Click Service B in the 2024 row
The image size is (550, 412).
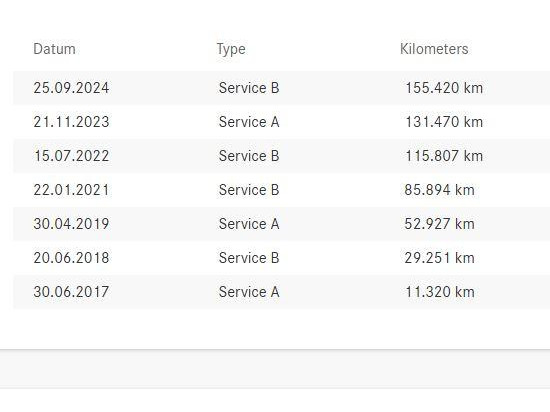(249, 88)
